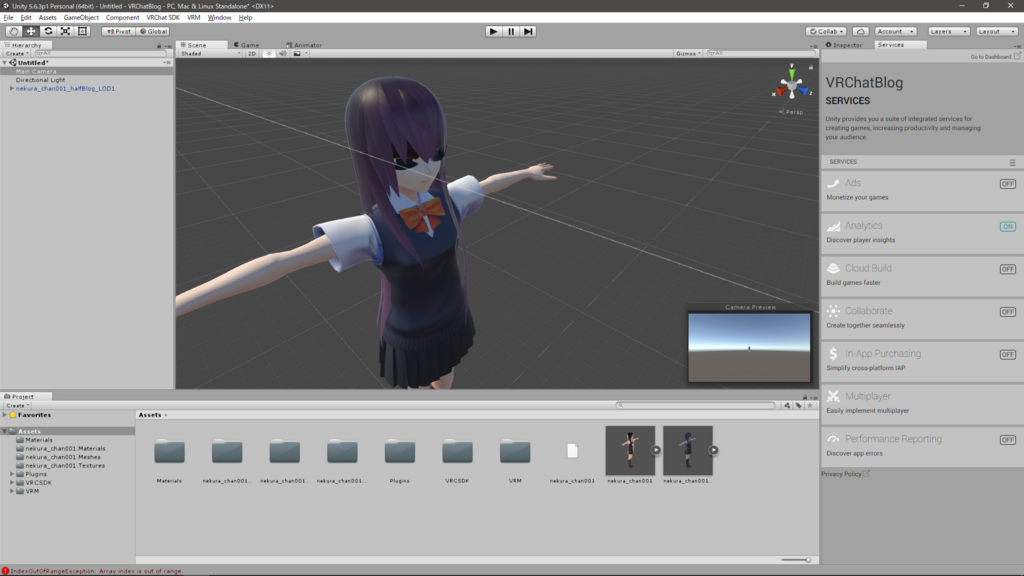Select the Scale tool
1024x576 pixels.
point(65,31)
